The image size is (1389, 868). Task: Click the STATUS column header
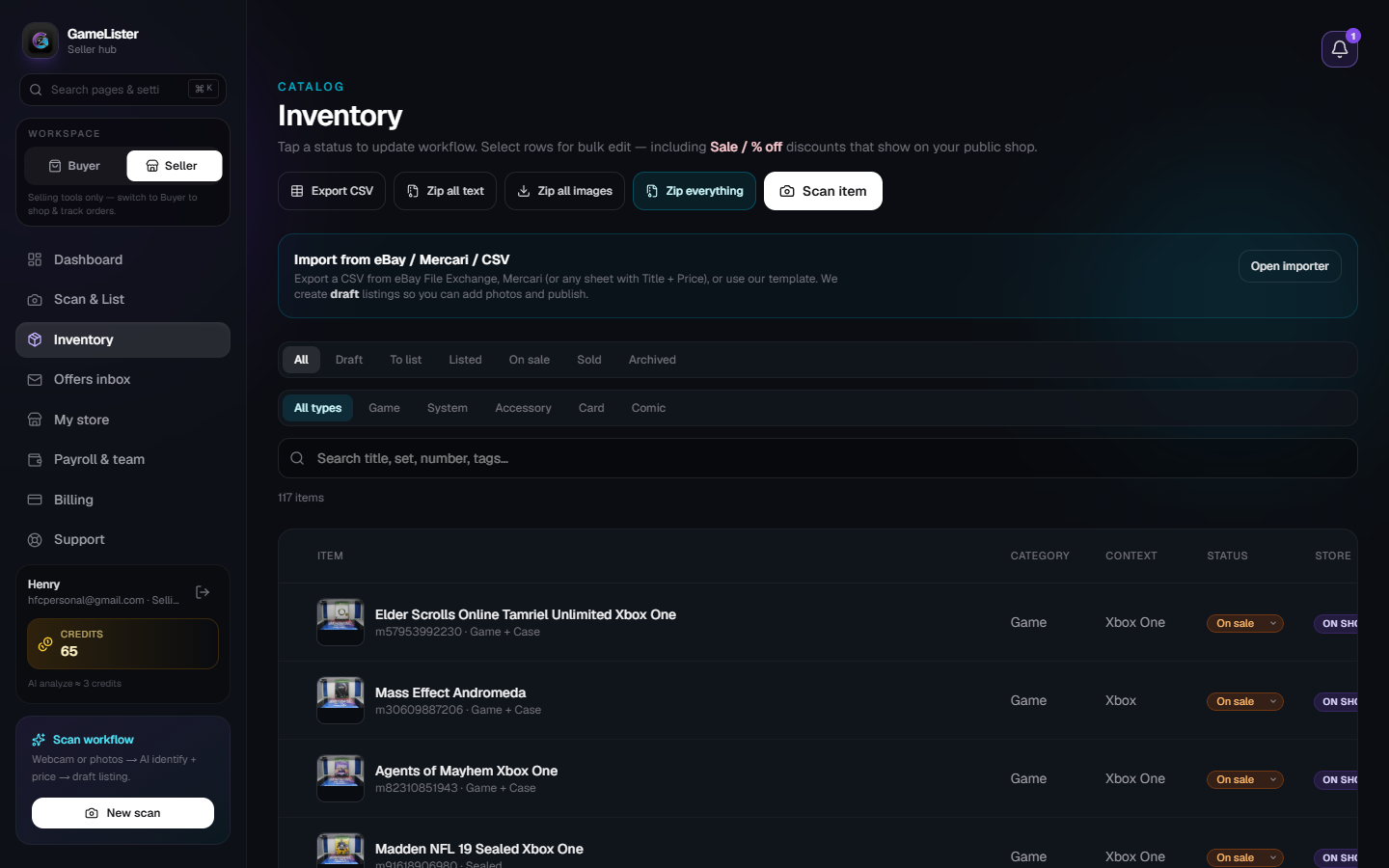[x=1227, y=556]
